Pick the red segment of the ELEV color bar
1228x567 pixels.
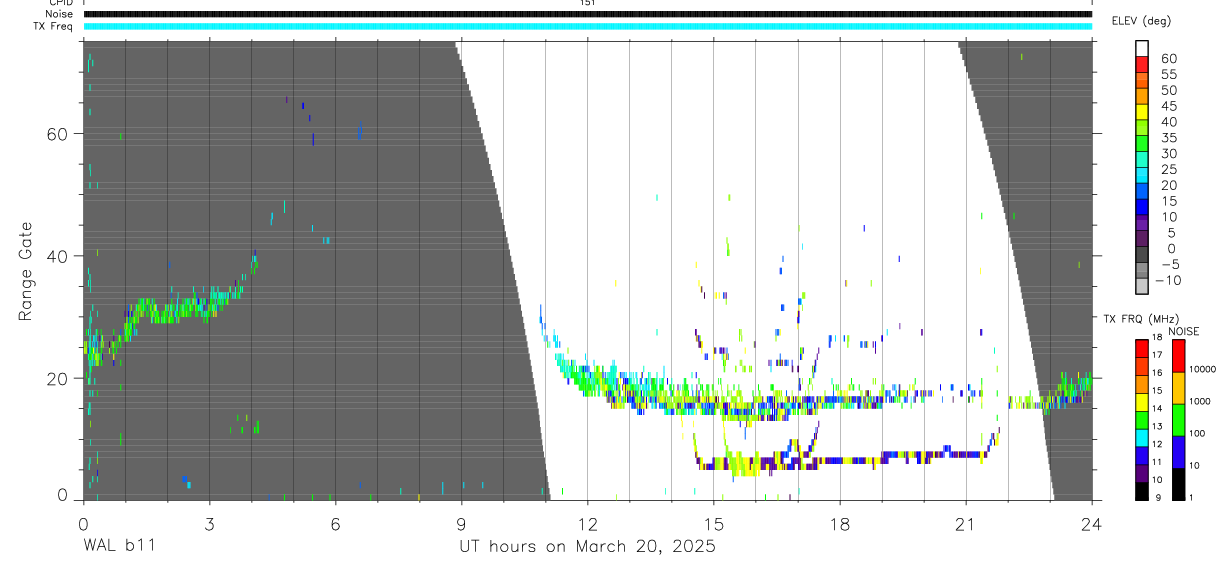tap(1142, 65)
